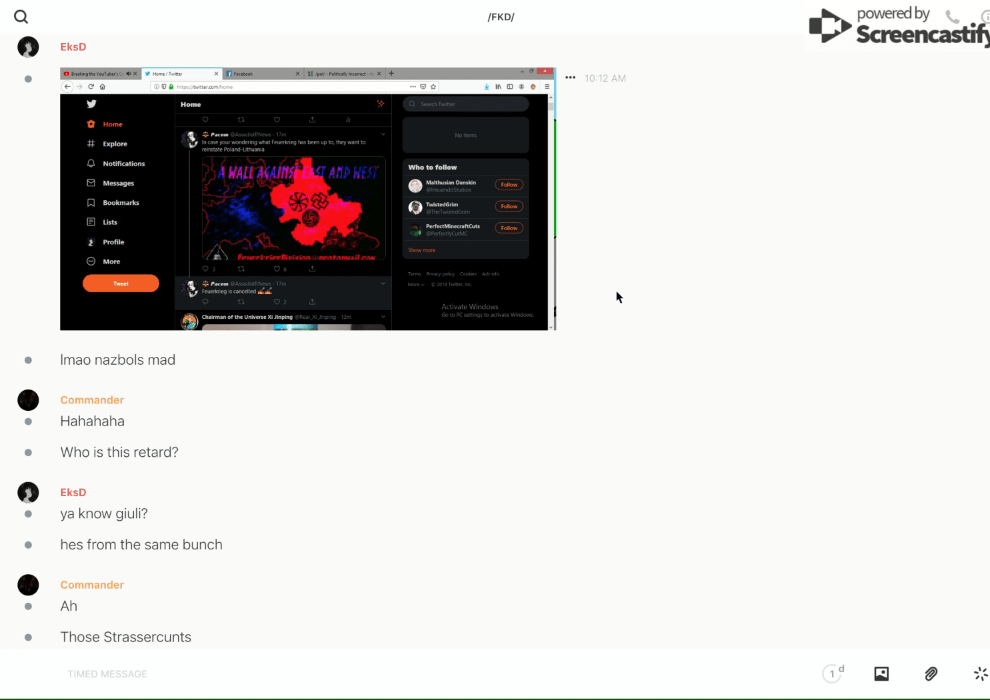Click the add picture icon

click(881, 674)
